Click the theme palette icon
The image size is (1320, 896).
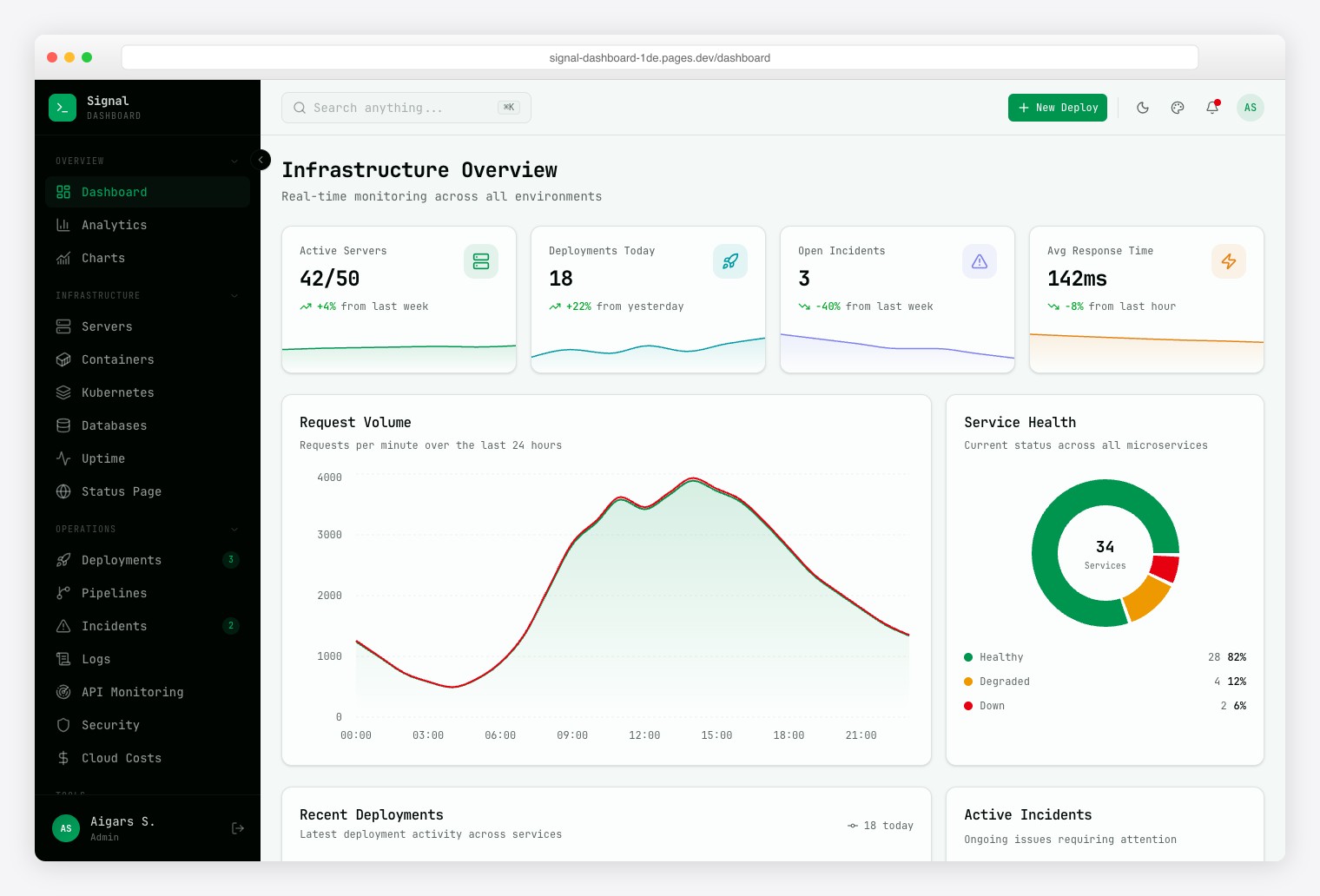point(1178,108)
